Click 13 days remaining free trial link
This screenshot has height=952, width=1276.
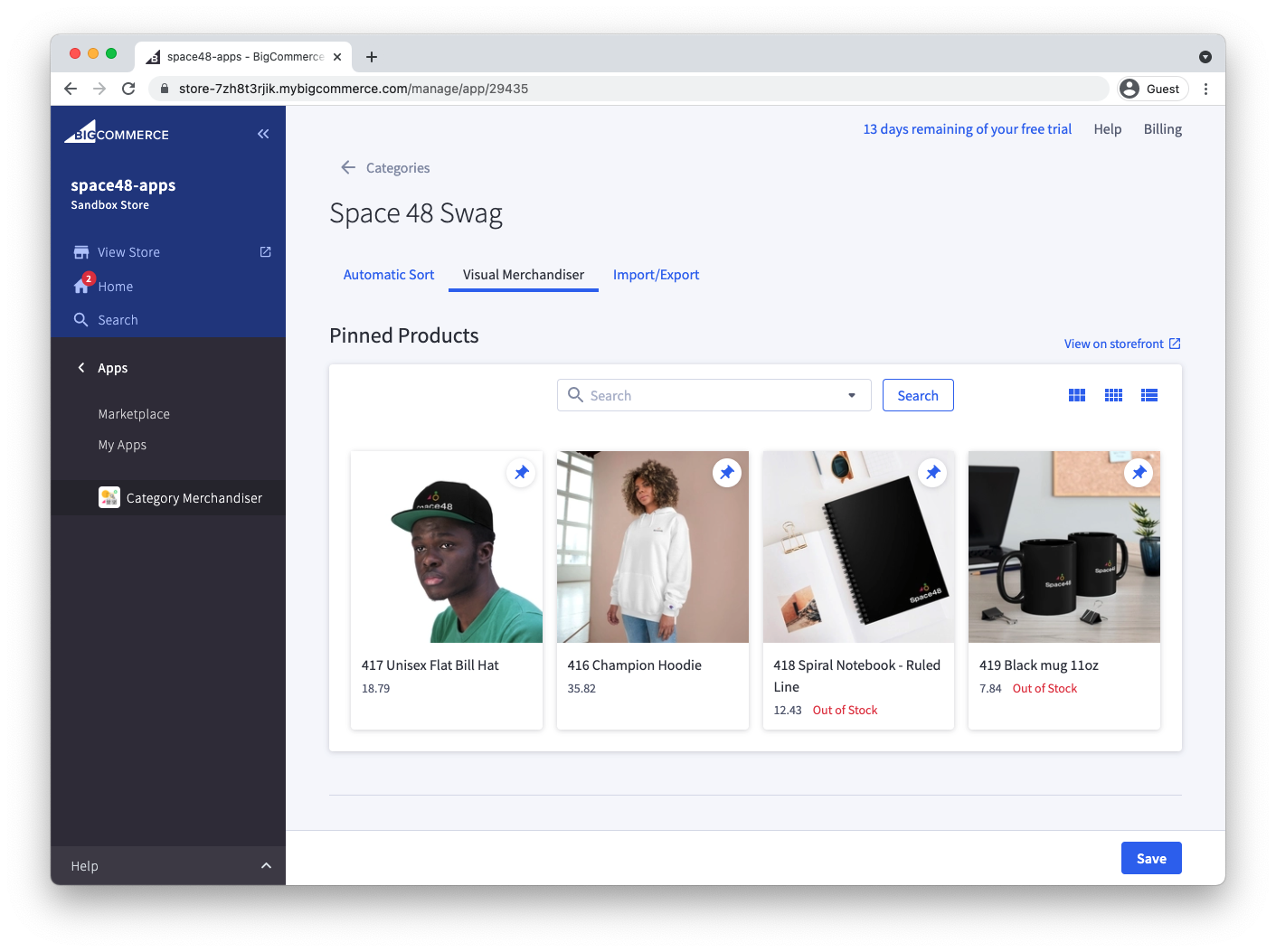[x=967, y=129]
